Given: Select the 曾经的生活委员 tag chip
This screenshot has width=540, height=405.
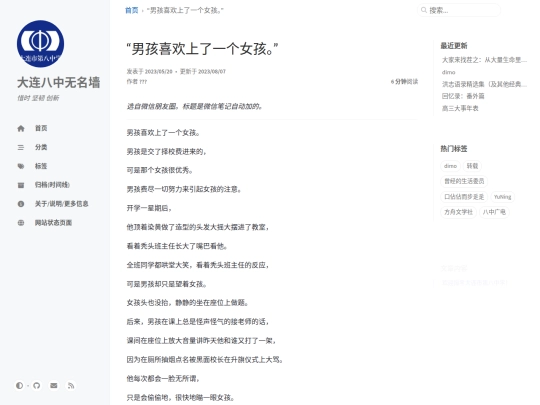Looking at the screenshot, I should click(x=464, y=181).
